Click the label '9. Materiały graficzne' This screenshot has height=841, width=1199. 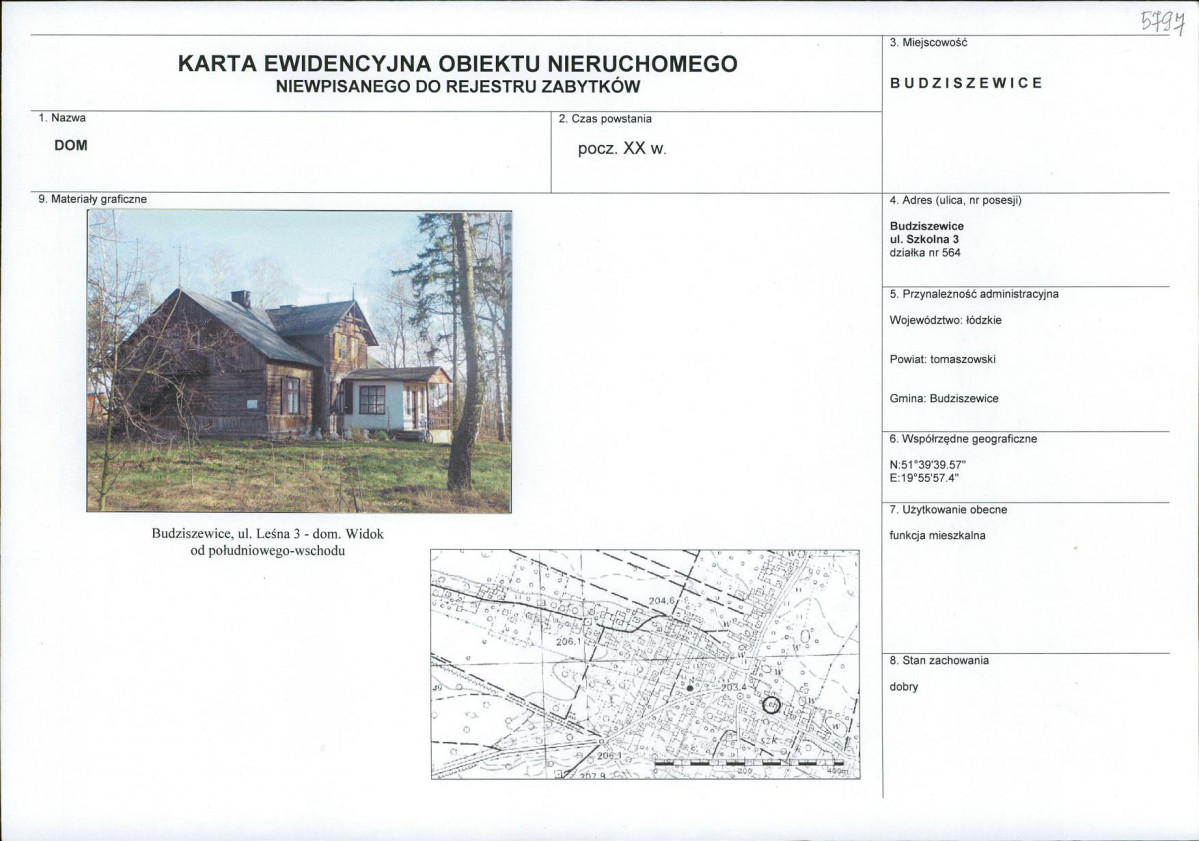pos(93,199)
